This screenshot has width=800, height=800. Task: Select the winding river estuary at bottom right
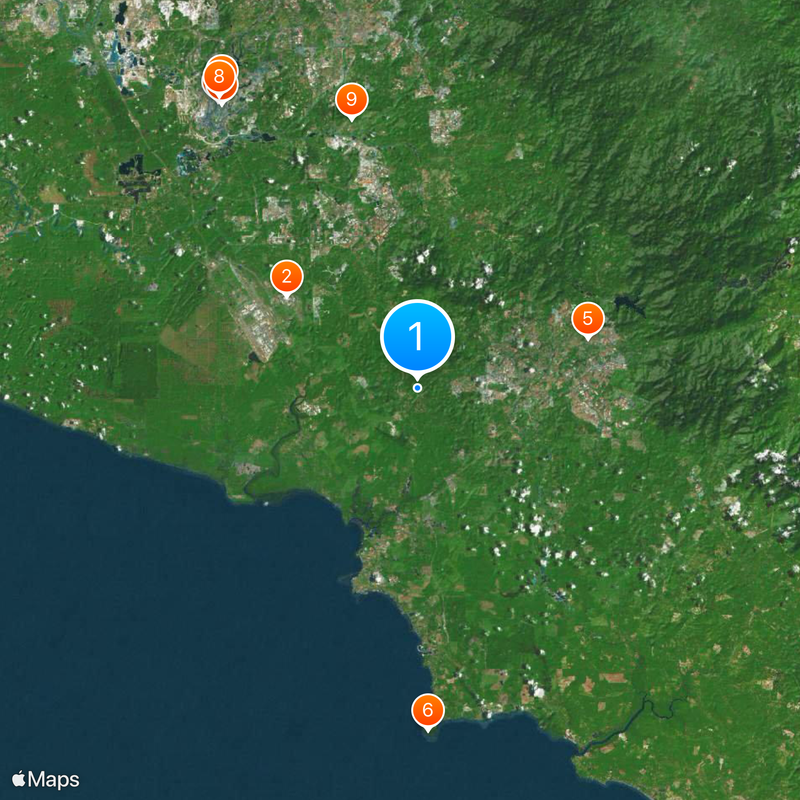(628, 722)
